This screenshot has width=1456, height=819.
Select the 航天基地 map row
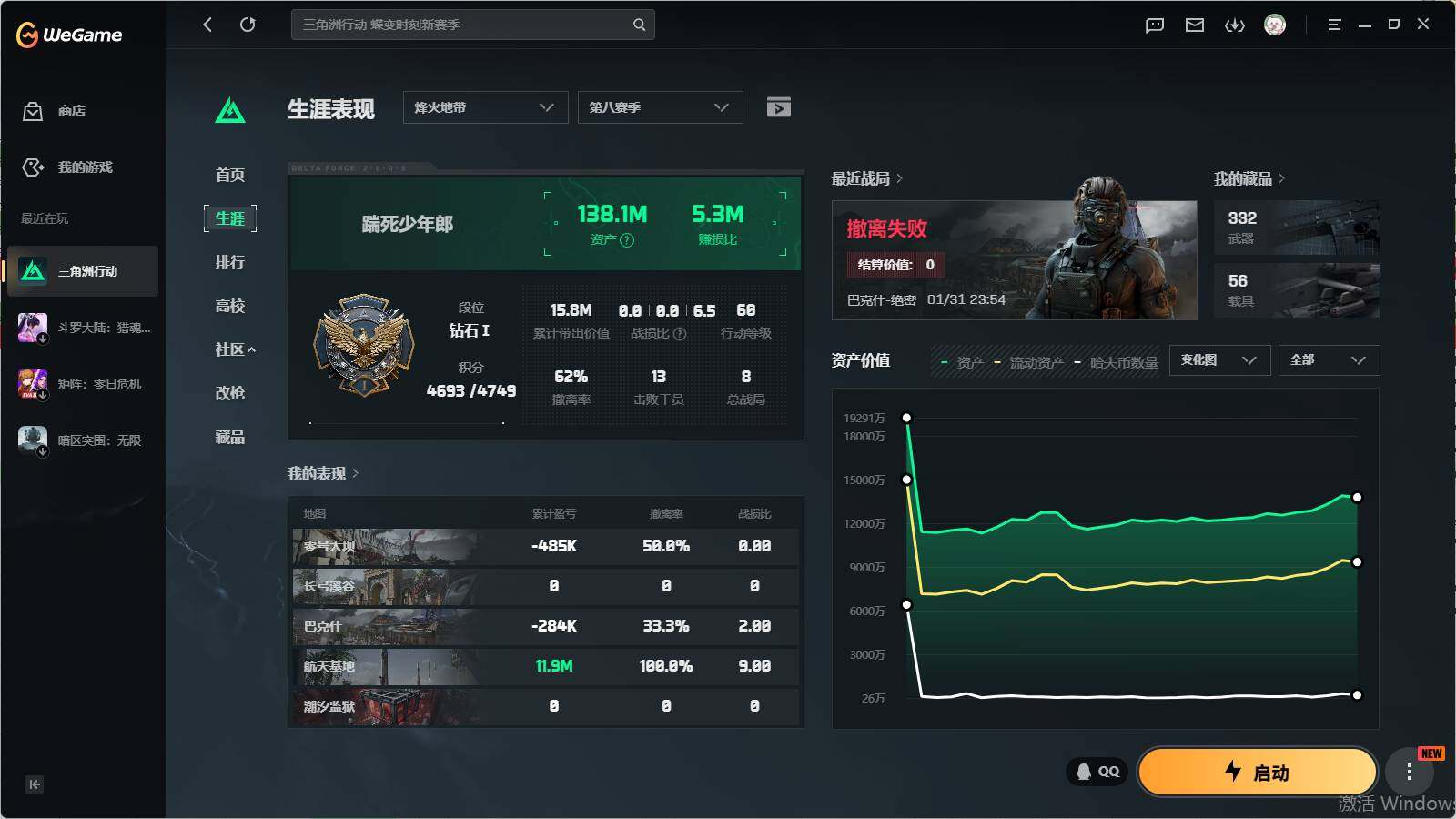click(x=546, y=666)
